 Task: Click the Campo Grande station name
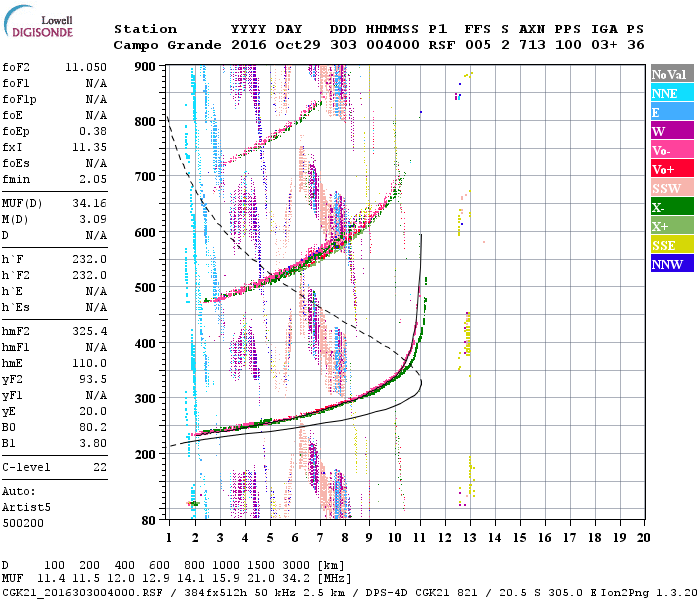[167, 45]
